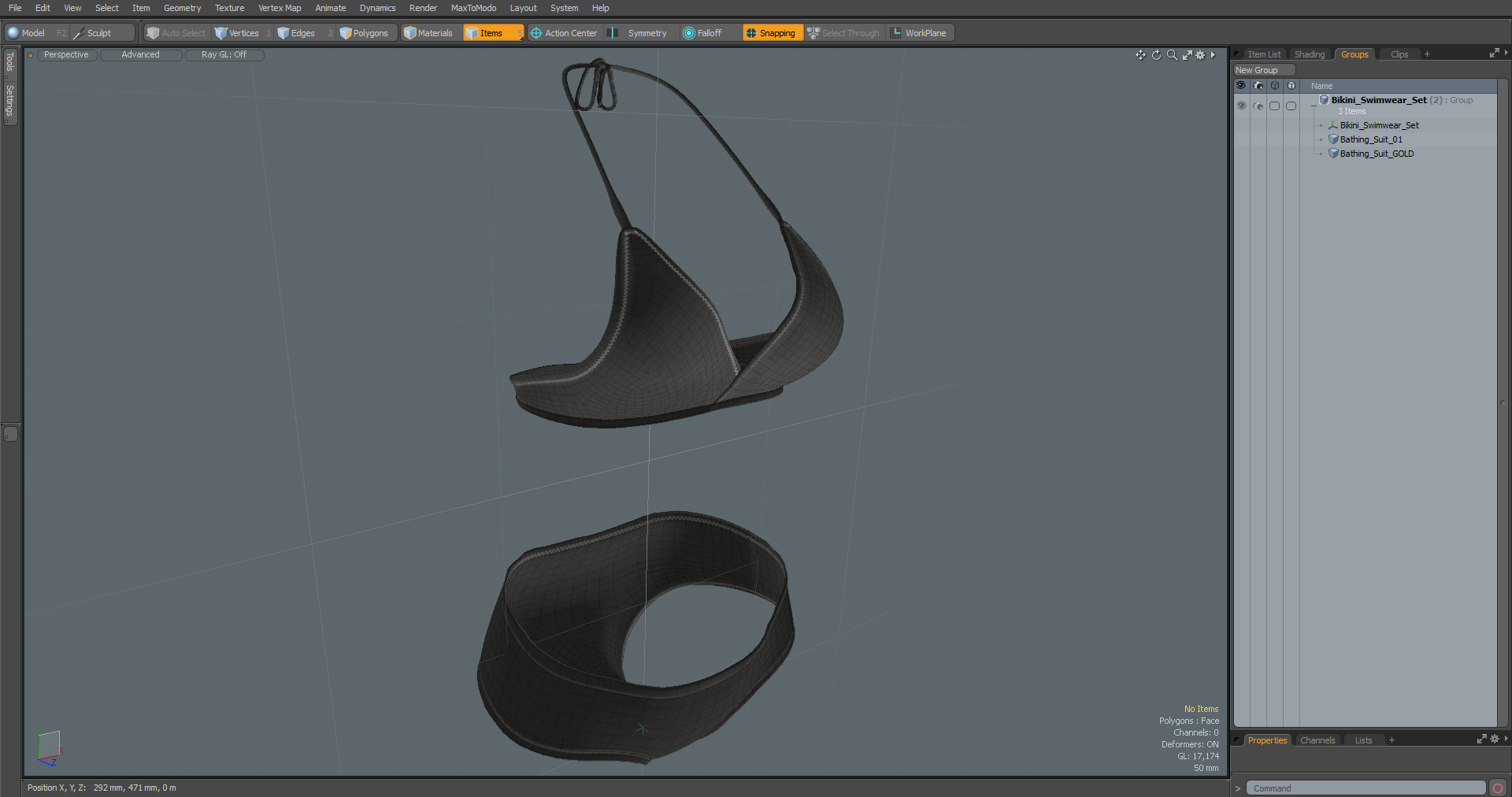Click the Auto Select button
The image size is (1512, 797).
(x=176, y=33)
